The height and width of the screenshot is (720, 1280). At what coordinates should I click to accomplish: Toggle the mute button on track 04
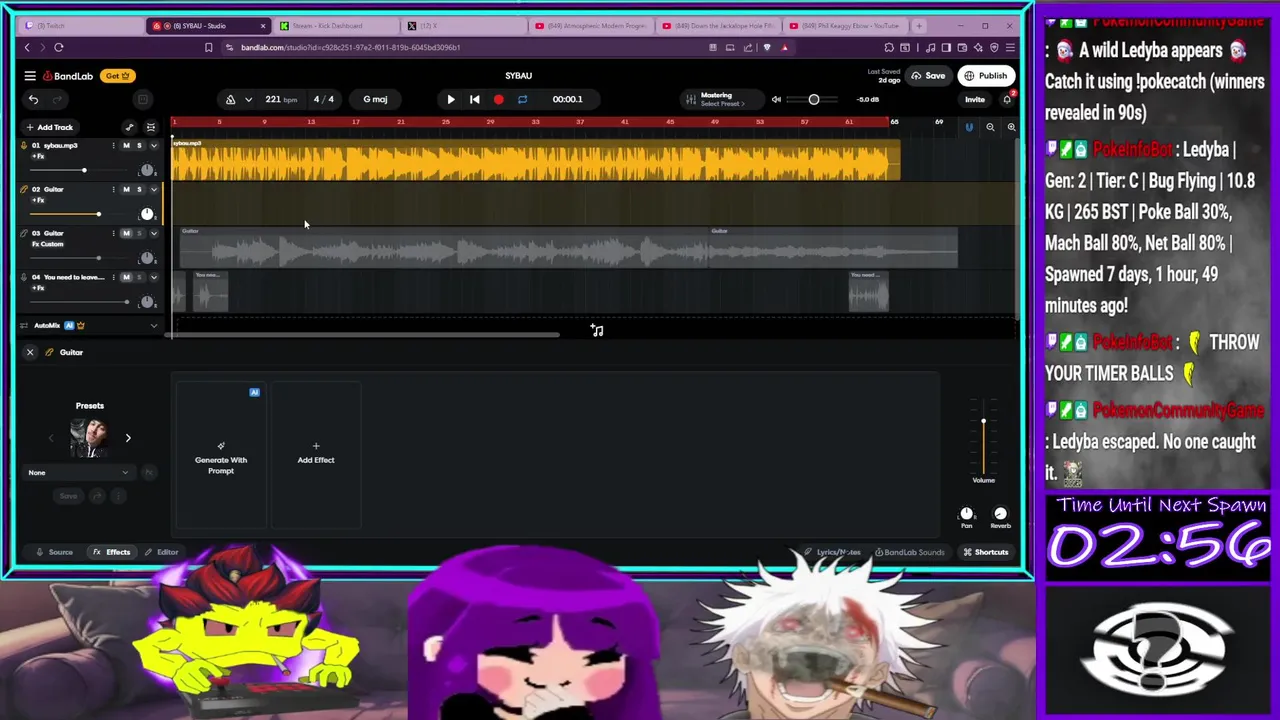coord(126,277)
